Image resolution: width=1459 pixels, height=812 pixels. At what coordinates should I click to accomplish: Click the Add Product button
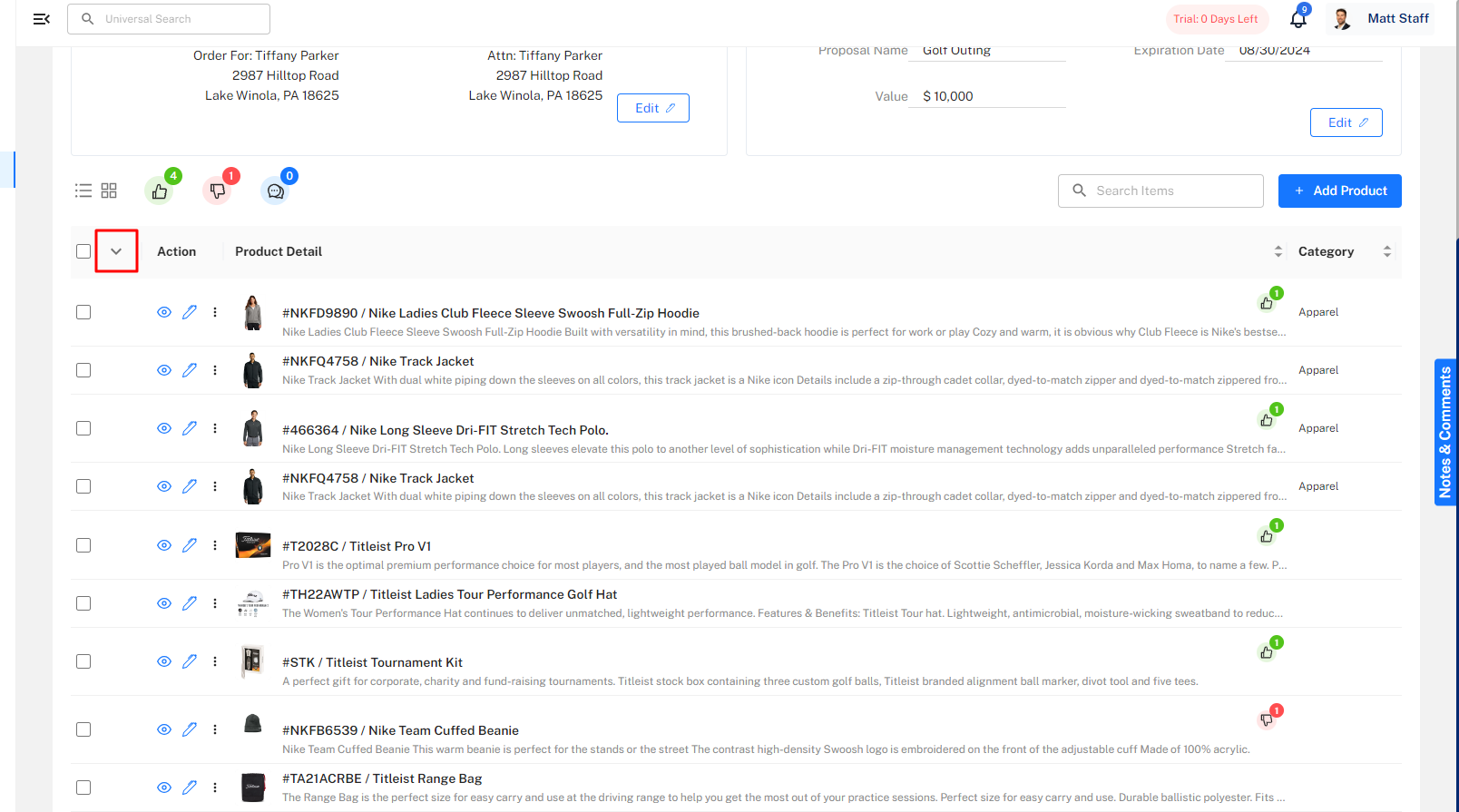1339,191
